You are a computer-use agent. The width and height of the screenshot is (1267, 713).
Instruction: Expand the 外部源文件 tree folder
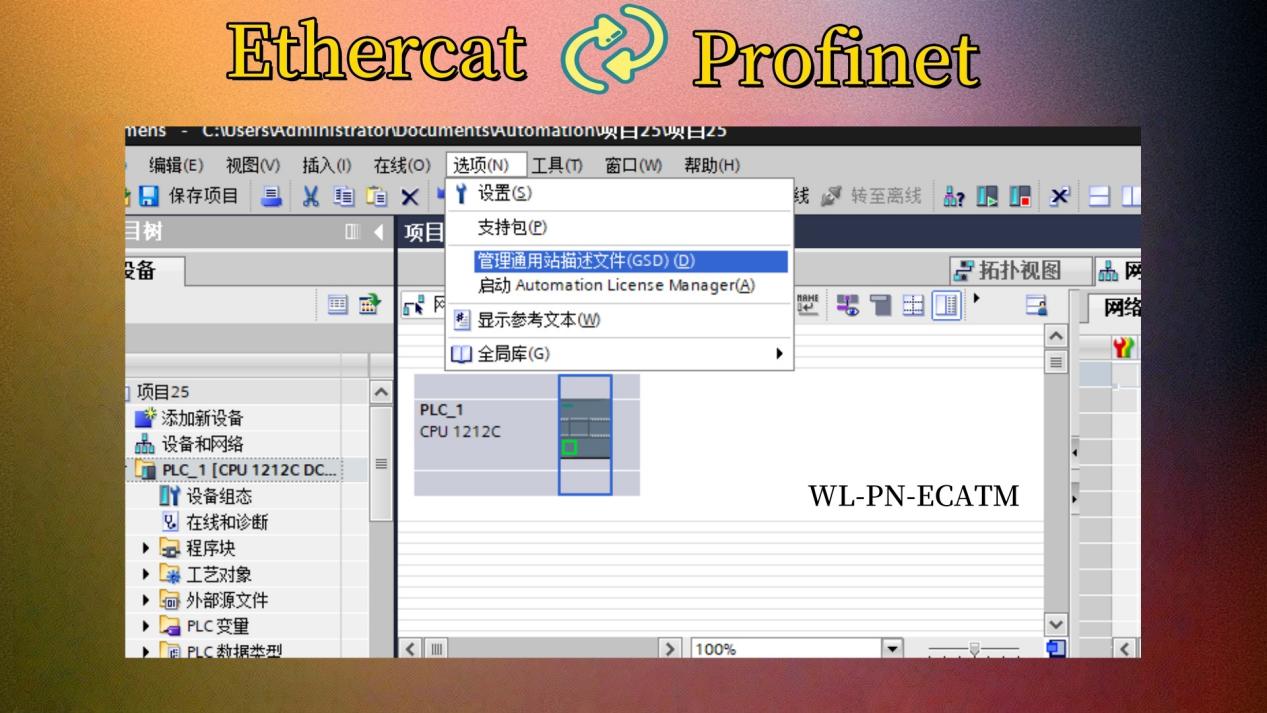click(146, 600)
